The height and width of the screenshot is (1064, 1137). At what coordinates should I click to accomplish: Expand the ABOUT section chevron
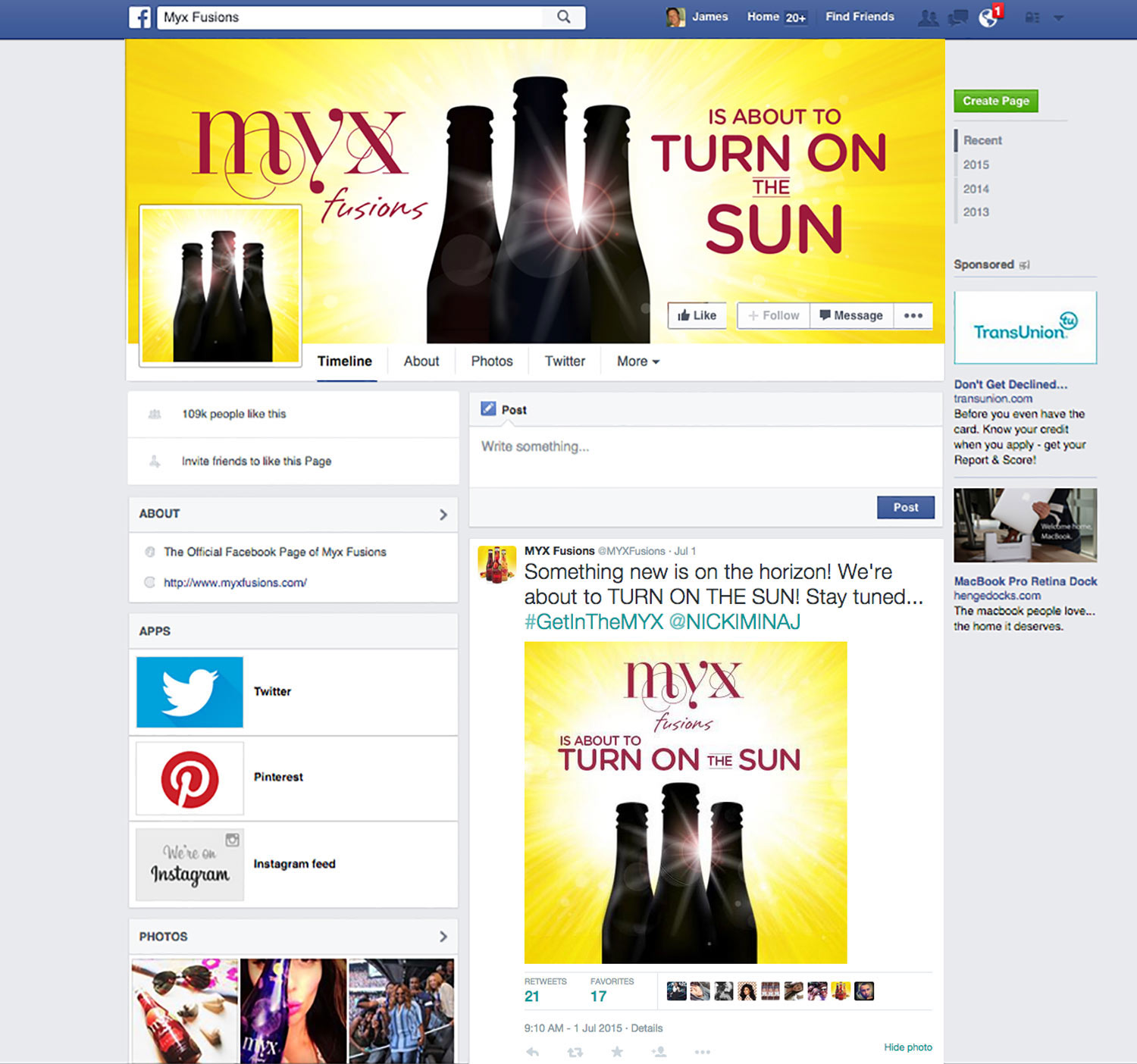point(443,515)
